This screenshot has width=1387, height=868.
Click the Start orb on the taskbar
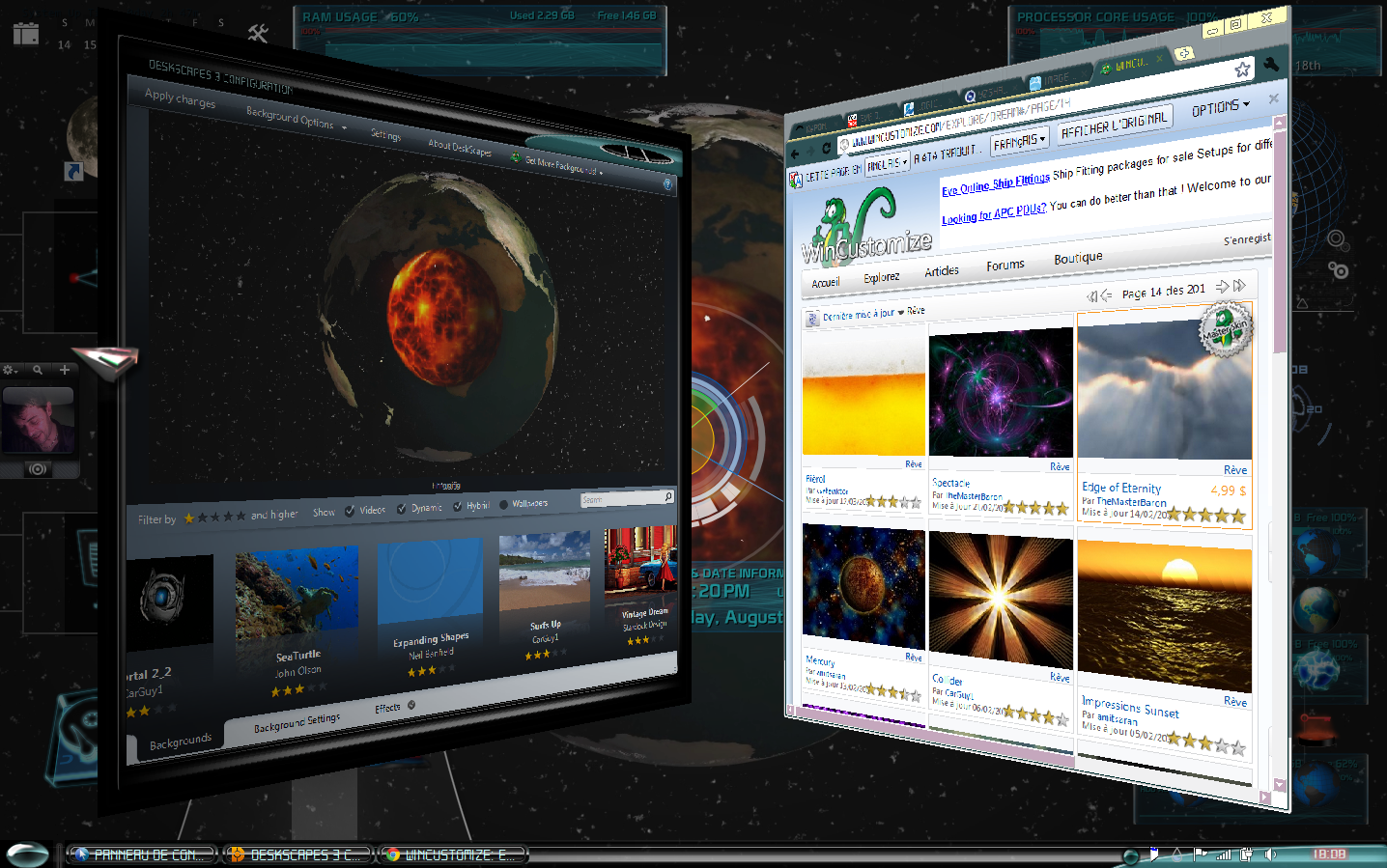[x=27, y=854]
